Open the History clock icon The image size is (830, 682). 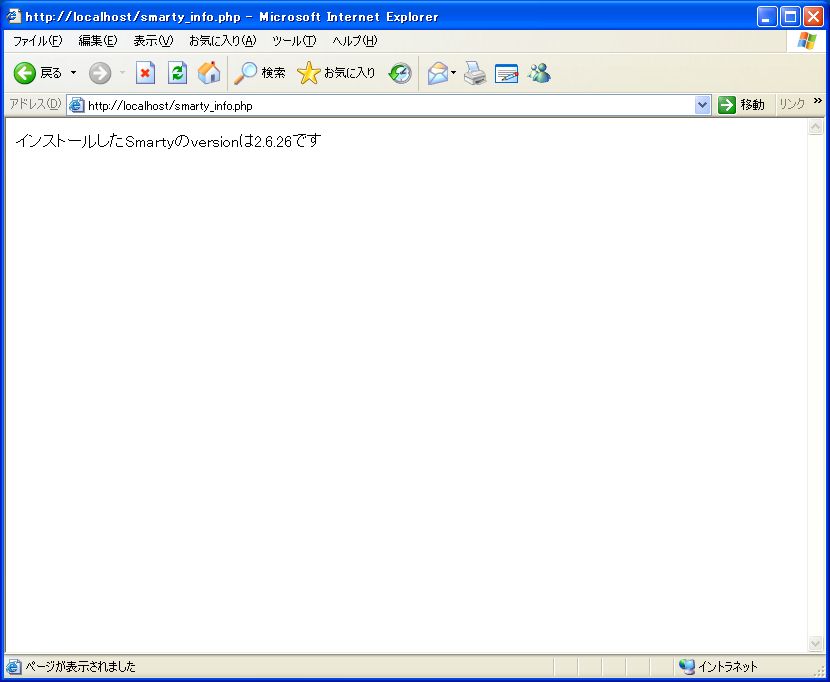pyautogui.click(x=400, y=73)
